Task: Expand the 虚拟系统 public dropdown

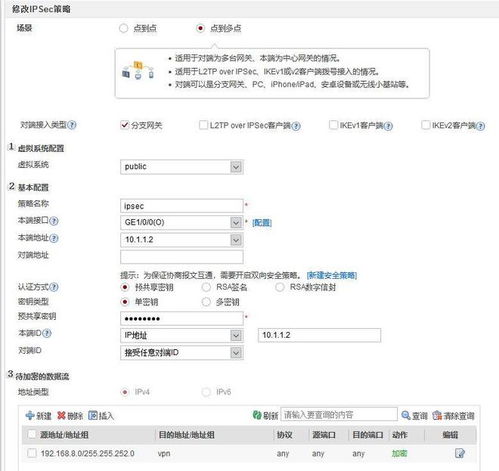Action: (x=236, y=167)
